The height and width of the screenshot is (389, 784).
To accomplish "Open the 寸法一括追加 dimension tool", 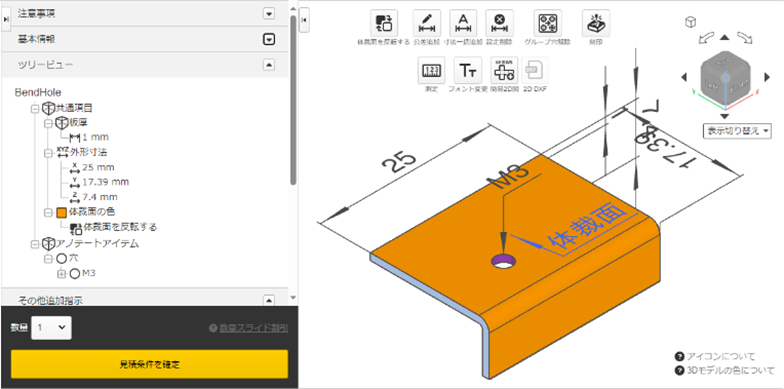I will (x=464, y=23).
